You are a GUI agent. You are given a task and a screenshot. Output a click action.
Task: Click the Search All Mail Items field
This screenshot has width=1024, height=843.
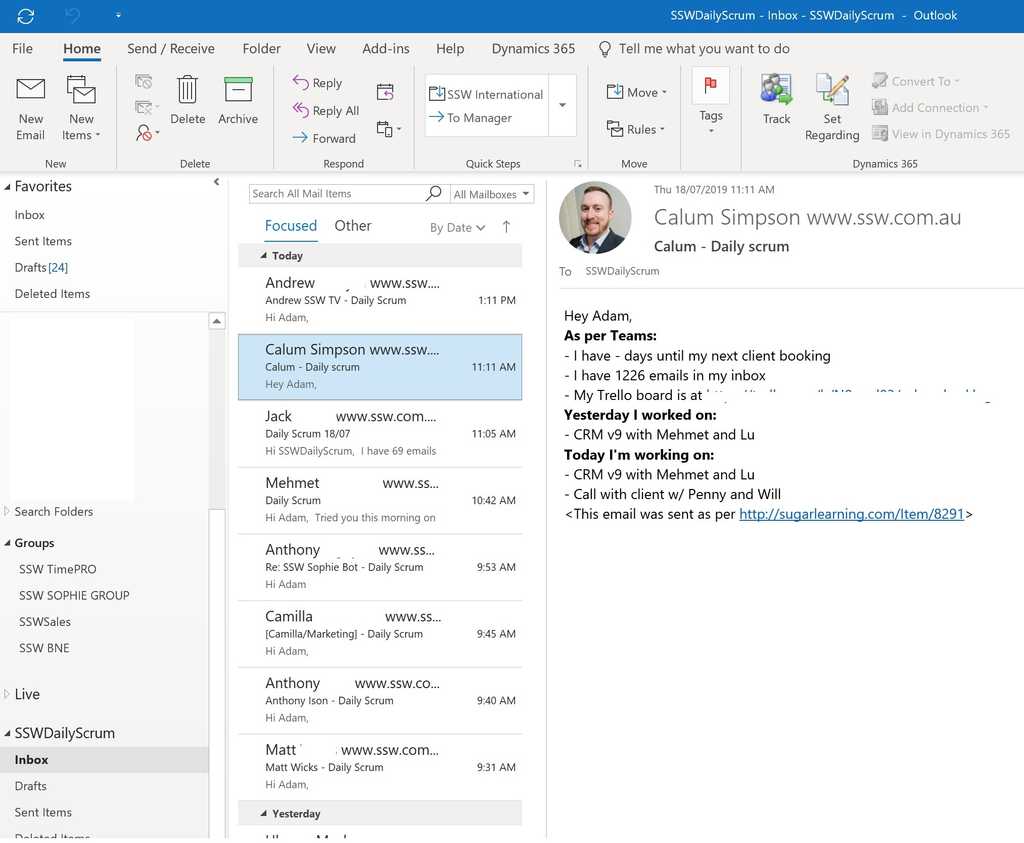point(330,193)
